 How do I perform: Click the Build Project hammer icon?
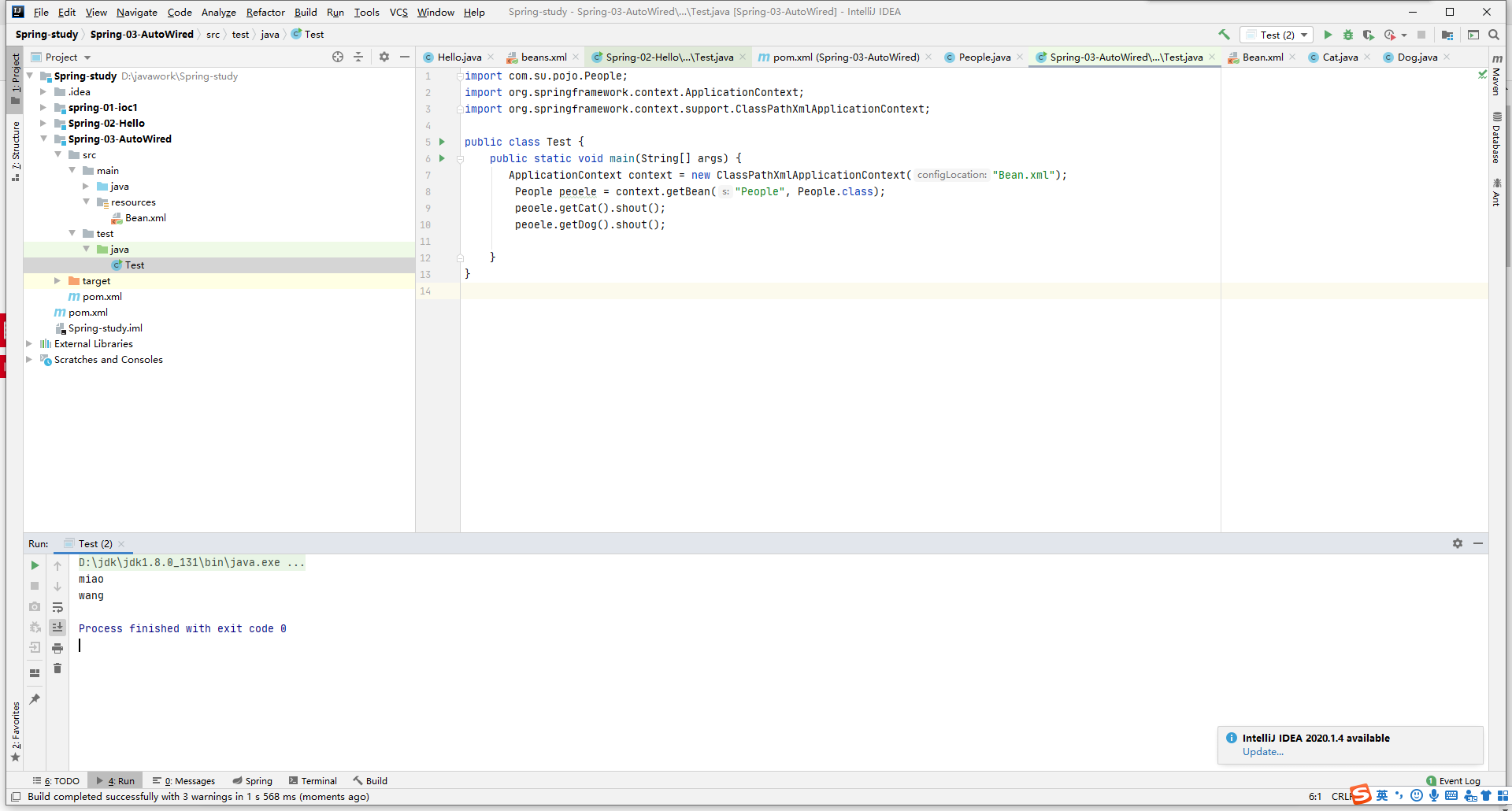(x=1224, y=35)
